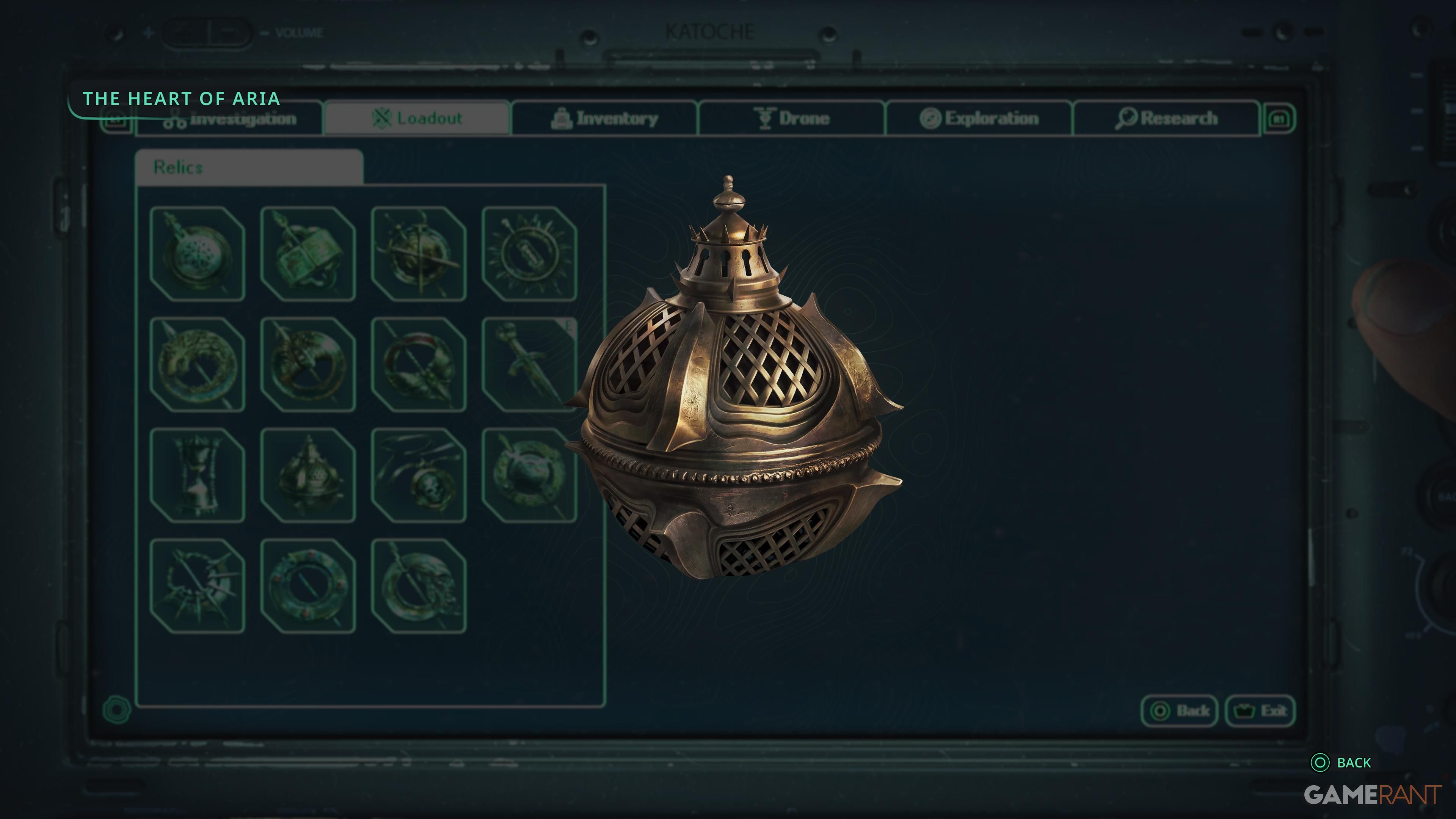The image size is (1456, 819).
Task: Pick the bronze censer relic thumbnail
Action: [308, 475]
